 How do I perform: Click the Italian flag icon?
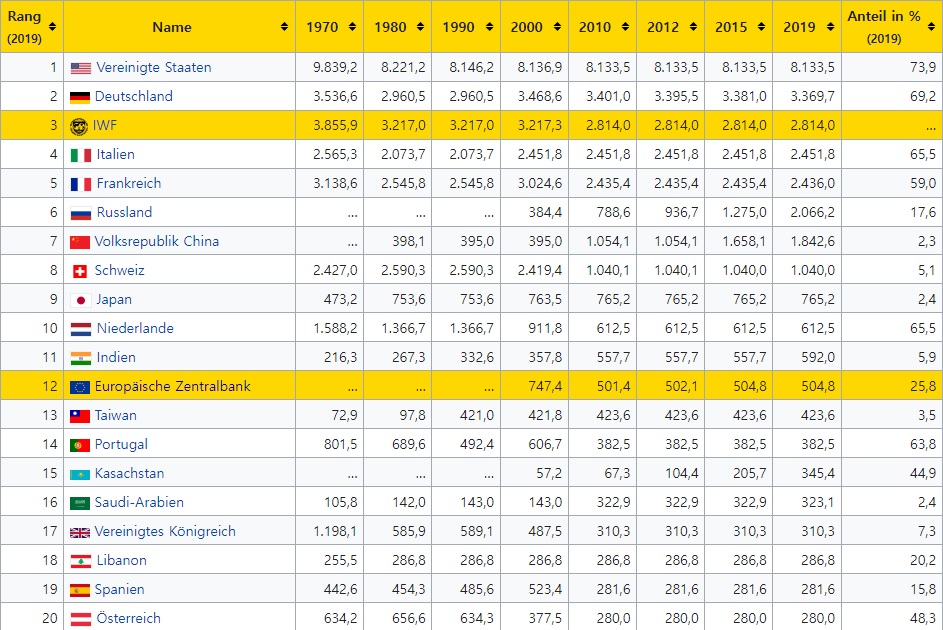coord(81,155)
